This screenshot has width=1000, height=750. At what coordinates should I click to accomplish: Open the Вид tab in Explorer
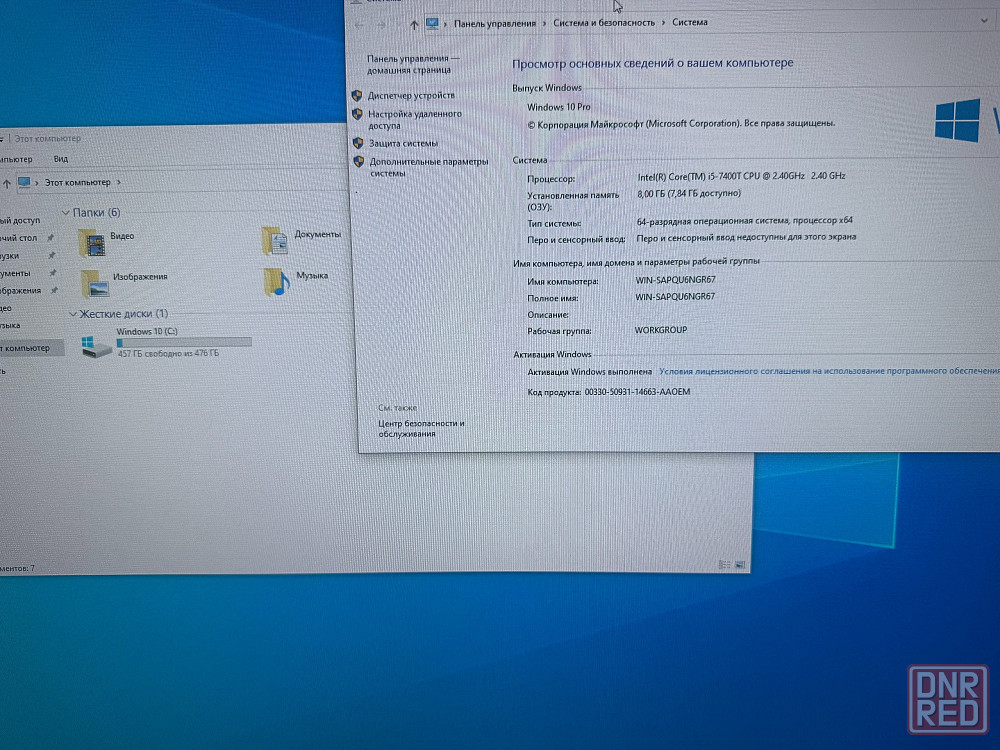click(61, 159)
